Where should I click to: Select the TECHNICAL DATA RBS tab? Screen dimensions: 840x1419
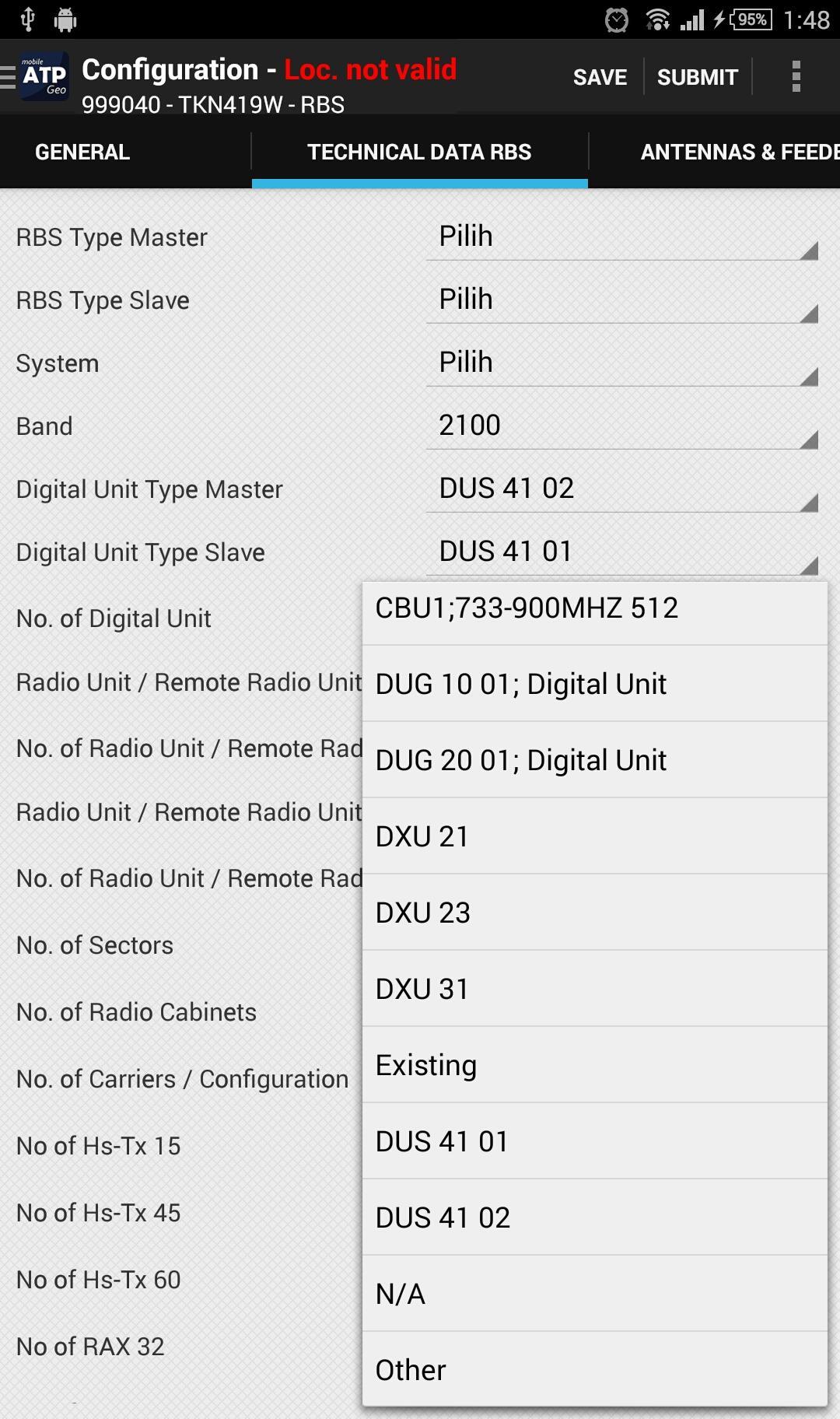pos(419,152)
